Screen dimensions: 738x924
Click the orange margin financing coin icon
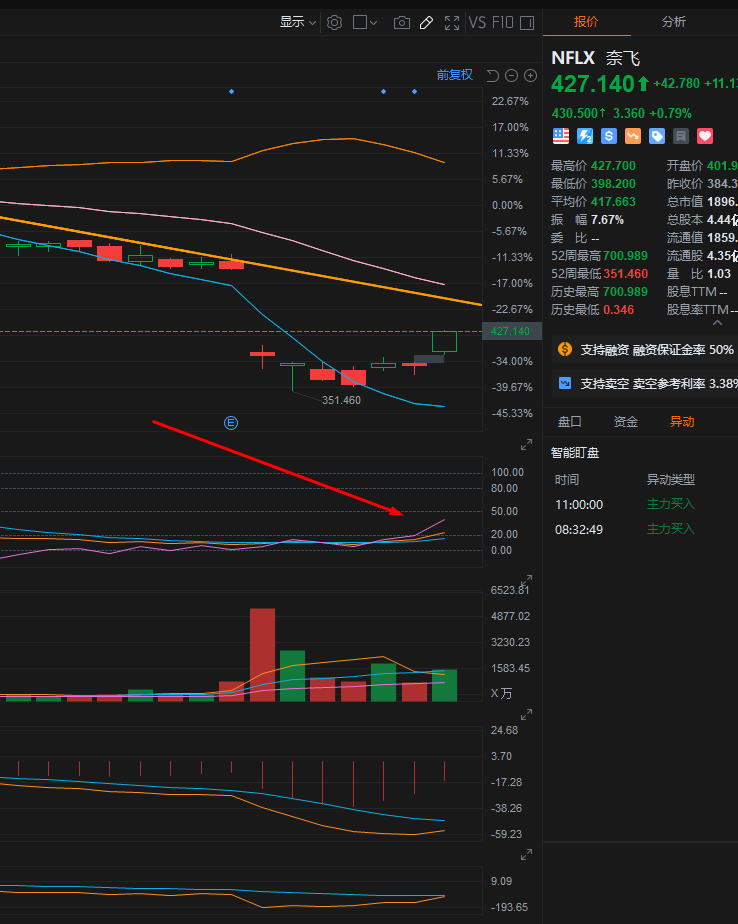(565, 349)
